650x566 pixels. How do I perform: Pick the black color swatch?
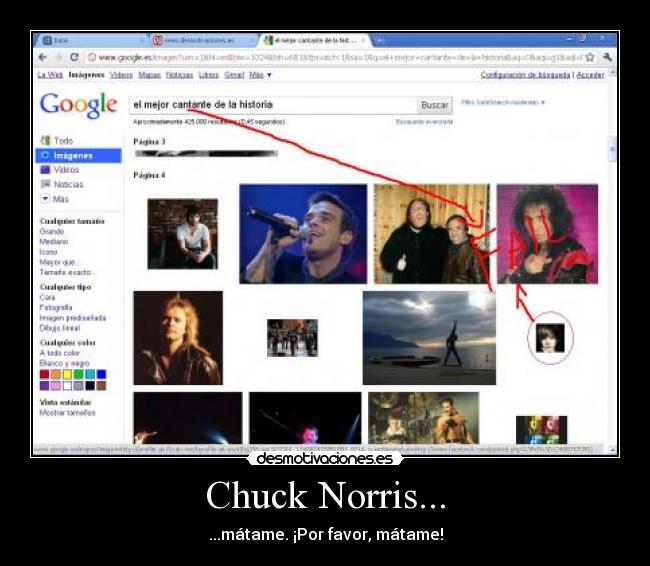coord(90,386)
